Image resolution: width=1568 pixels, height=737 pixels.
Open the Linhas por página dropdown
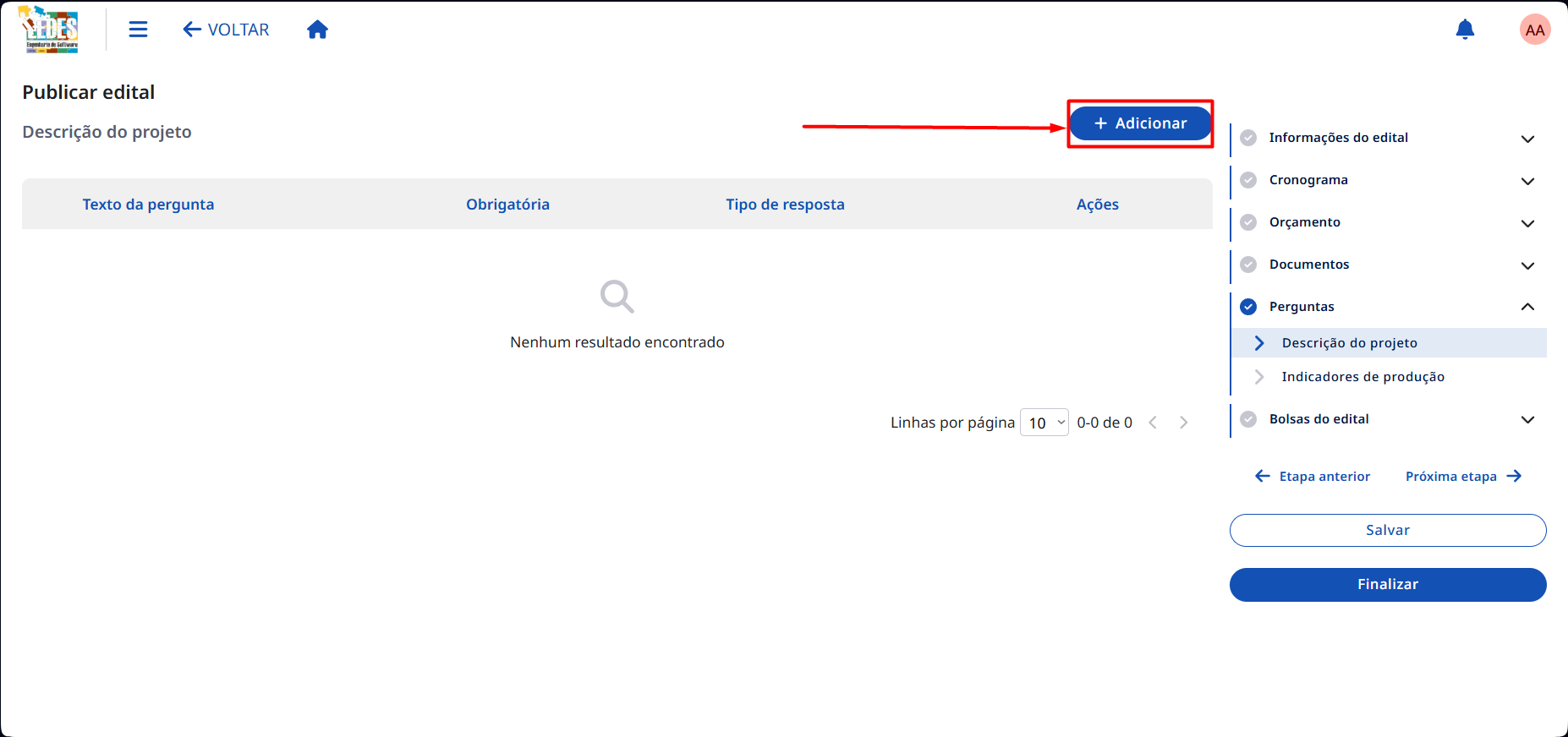[x=1044, y=423]
